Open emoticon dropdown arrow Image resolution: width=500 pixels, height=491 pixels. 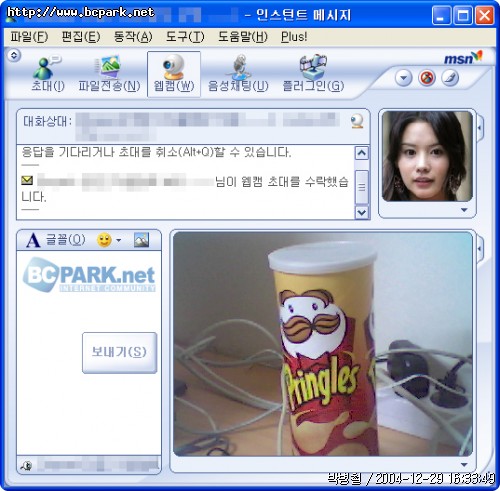click(119, 240)
